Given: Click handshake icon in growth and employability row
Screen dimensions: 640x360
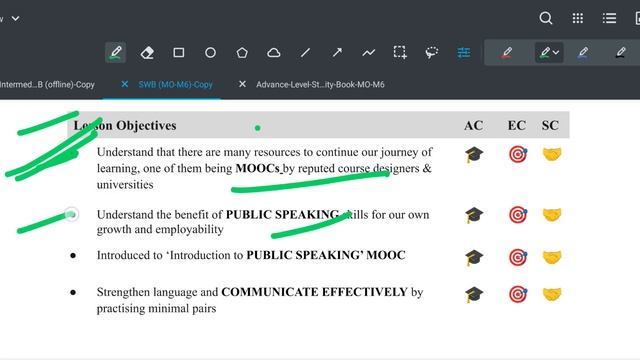Looking at the screenshot, I should coord(552,215).
